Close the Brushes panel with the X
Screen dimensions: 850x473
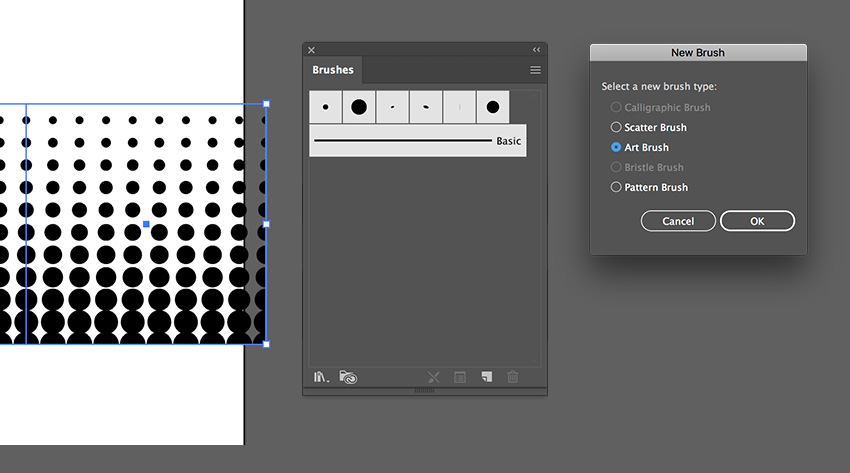click(311, 50)
